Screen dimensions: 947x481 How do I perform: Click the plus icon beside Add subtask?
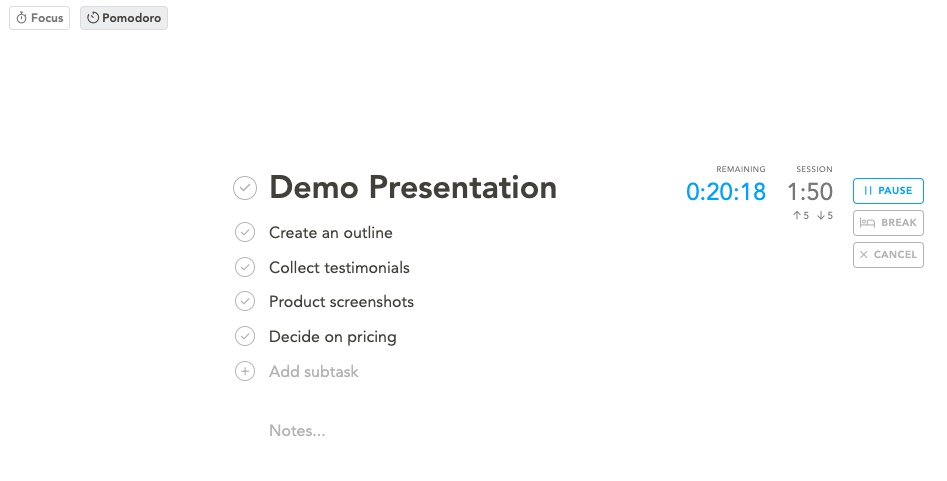pos(245,371)
